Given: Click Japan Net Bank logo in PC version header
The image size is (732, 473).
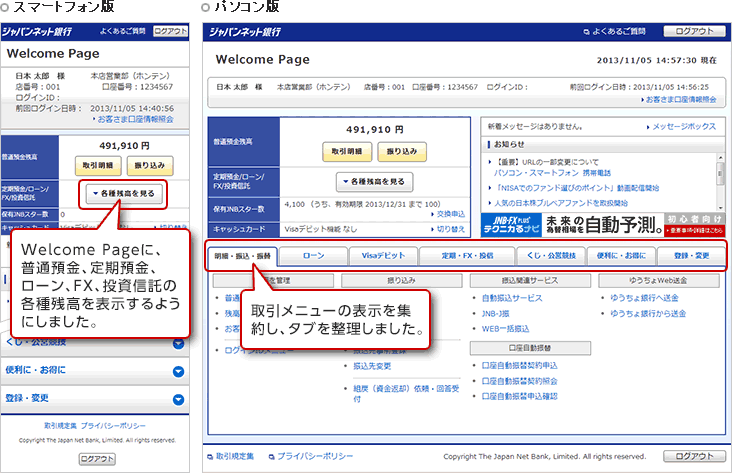Looking at the screenshot, I should coord(245,32).
